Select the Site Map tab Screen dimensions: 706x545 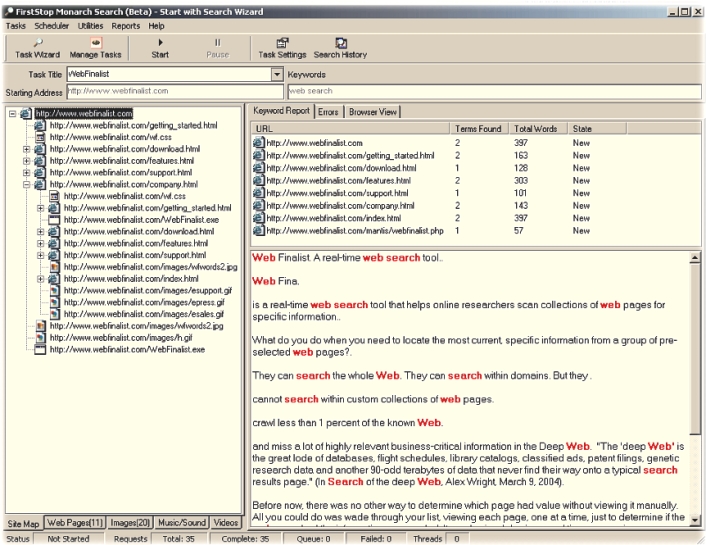pyautogui.click(x=23, y=523)
